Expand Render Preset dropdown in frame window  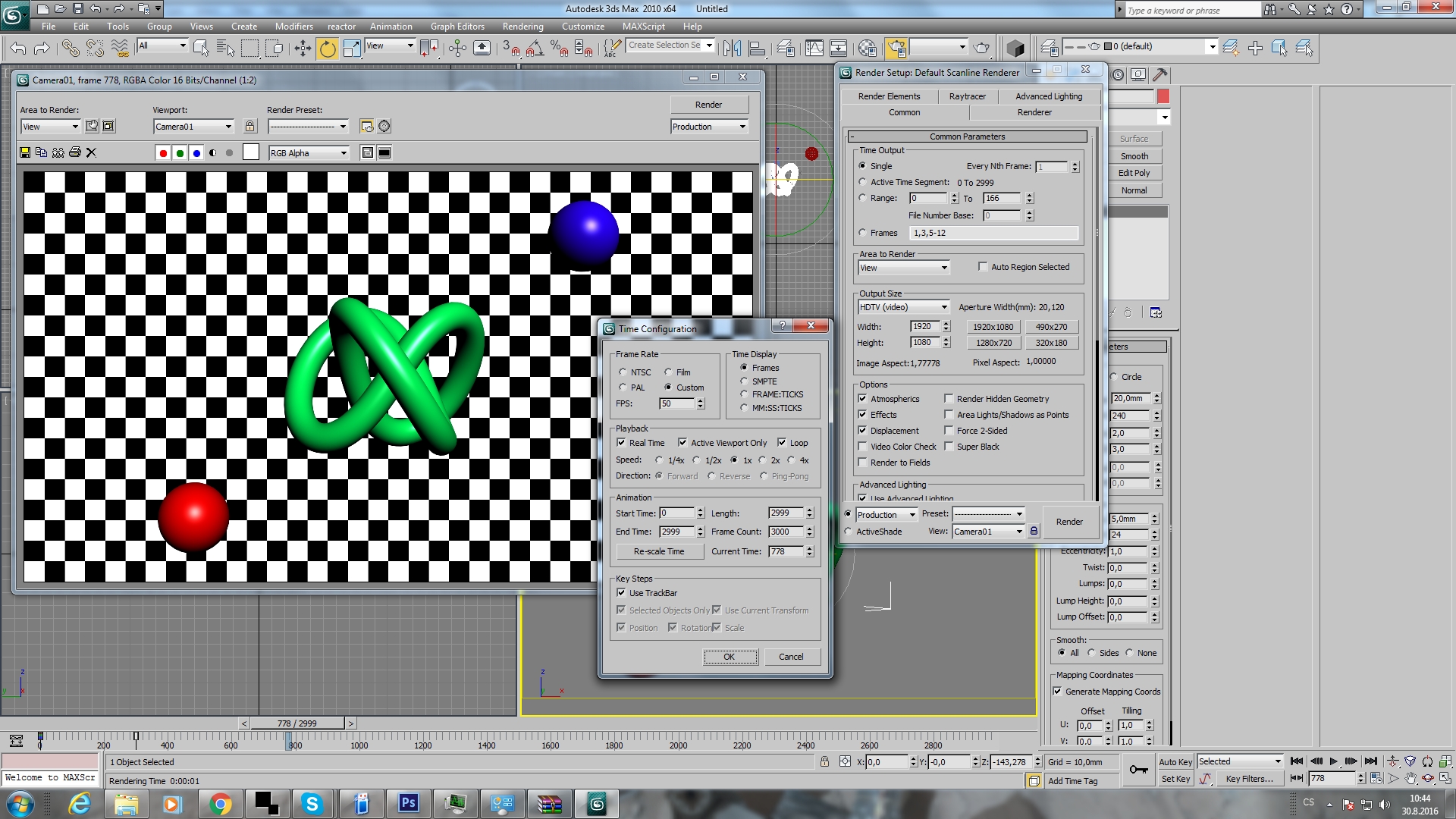308,127
